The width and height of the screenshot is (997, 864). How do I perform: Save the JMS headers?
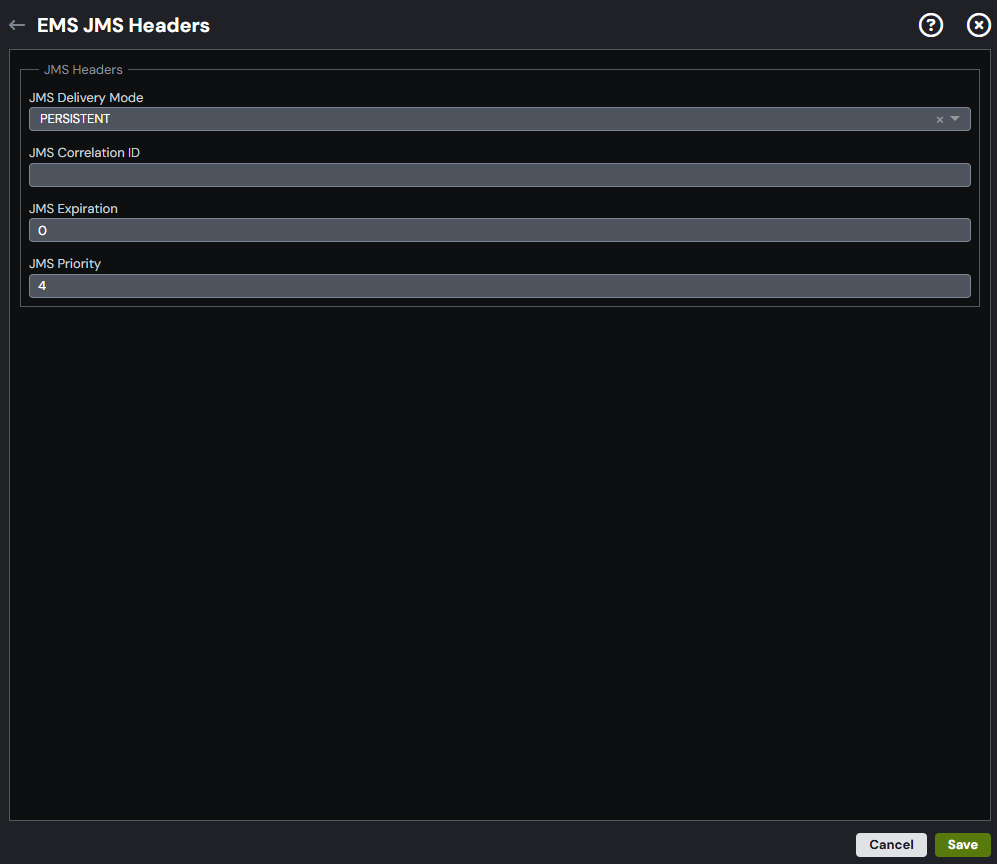[962, 844]
